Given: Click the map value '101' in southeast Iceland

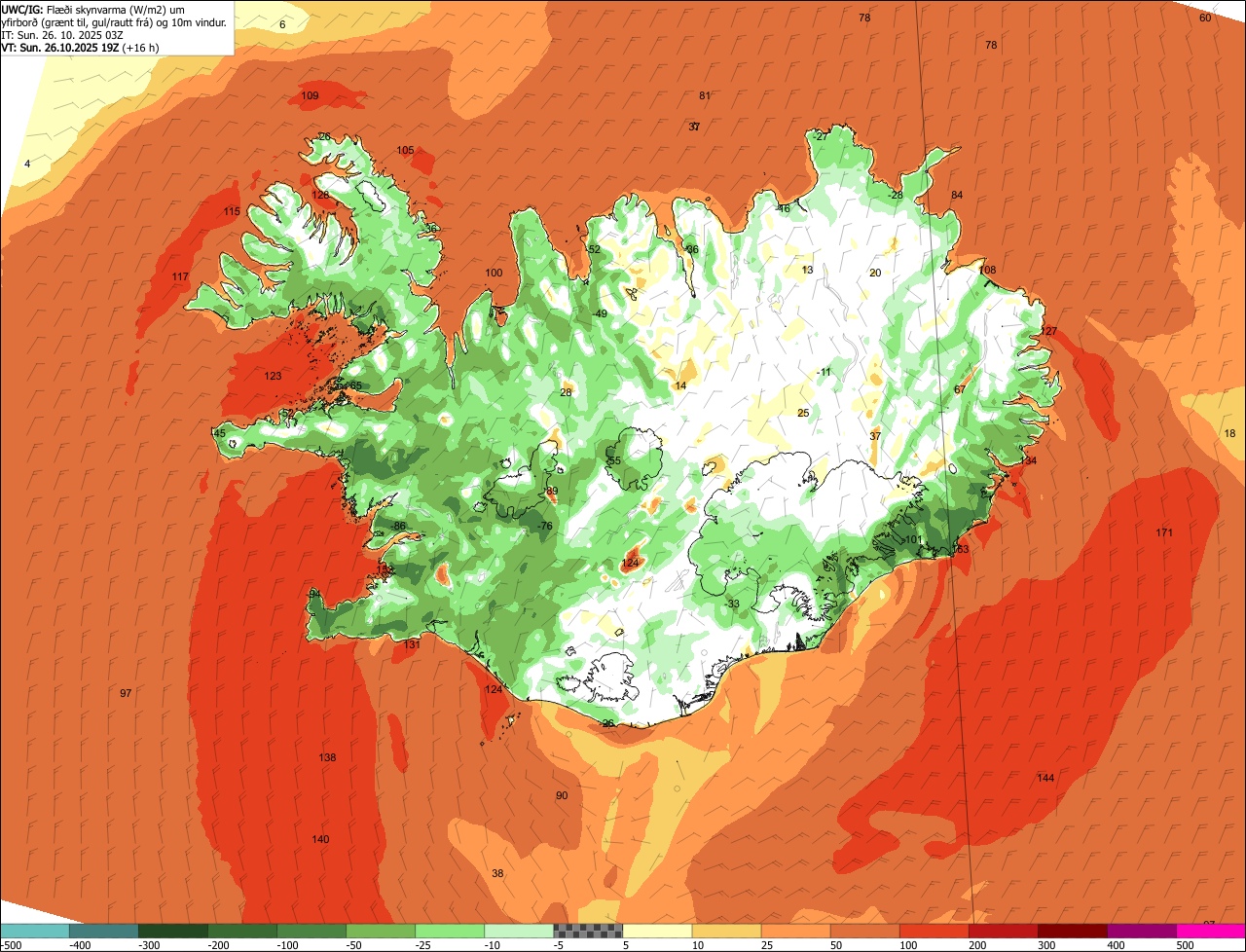Looking at the screenshot, I should (x=912, y=539).
